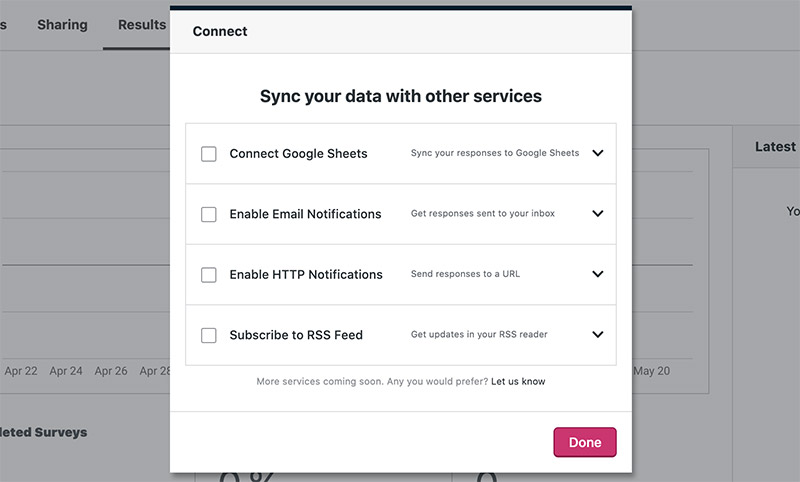The height and width of the screenshot is (482, 800).
Task: Open the Let us know link
Action: pyautogui.click(x=518, y=381)
